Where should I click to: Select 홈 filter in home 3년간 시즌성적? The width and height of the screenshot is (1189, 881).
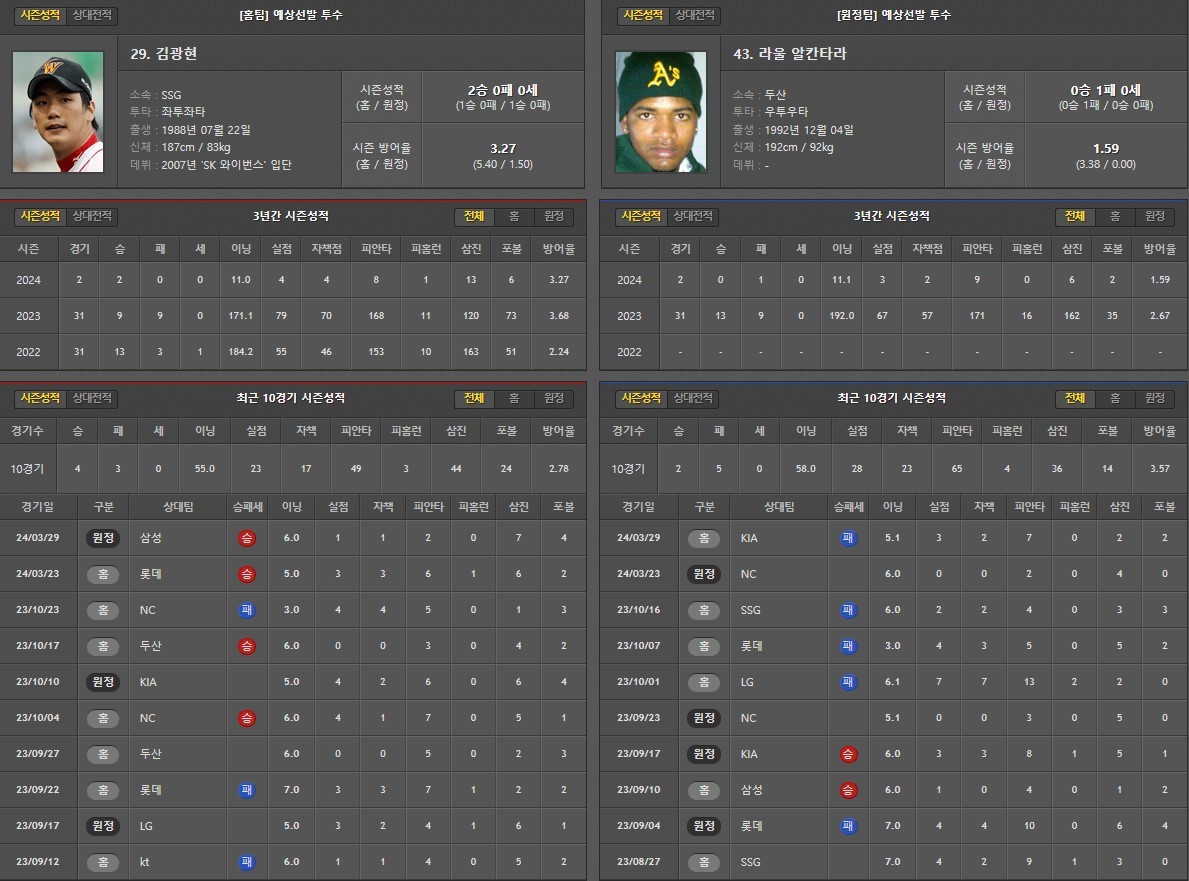(514, 217)
